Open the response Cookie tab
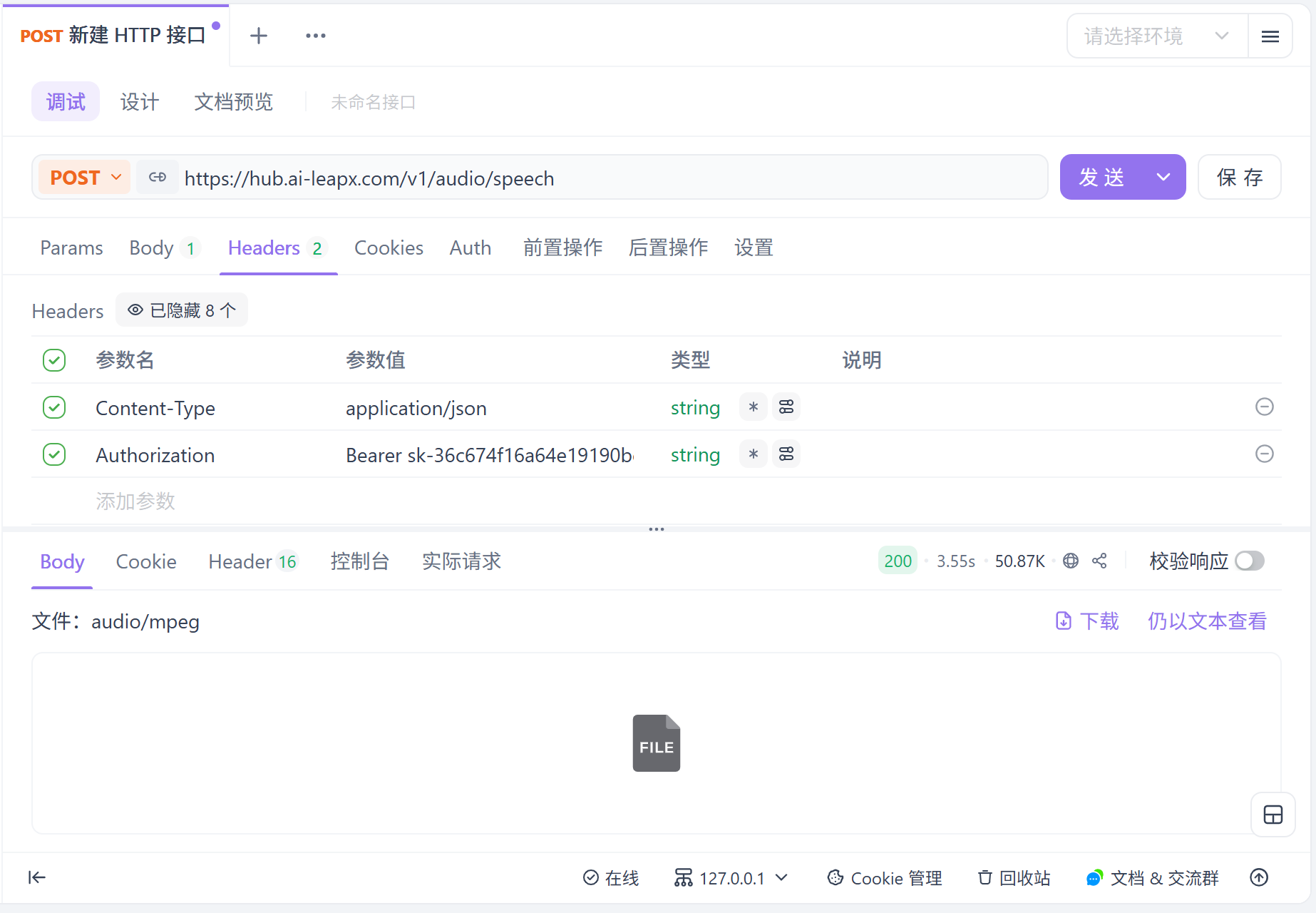 pyautogui.click(x=146, y=562)
